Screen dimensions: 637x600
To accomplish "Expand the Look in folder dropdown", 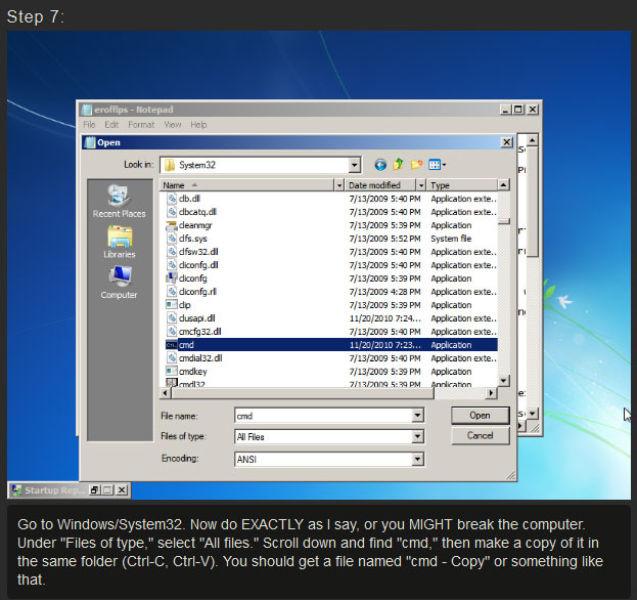I will click(x=355, y=164).
